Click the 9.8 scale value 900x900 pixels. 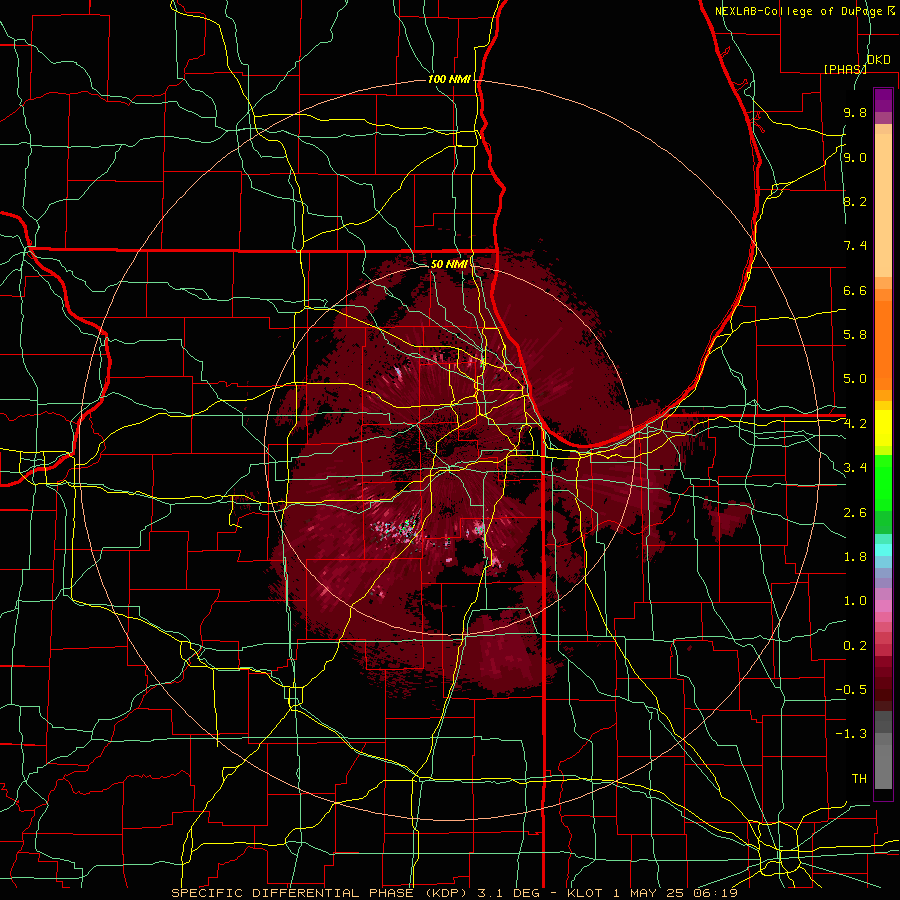[x=855, y=112]
